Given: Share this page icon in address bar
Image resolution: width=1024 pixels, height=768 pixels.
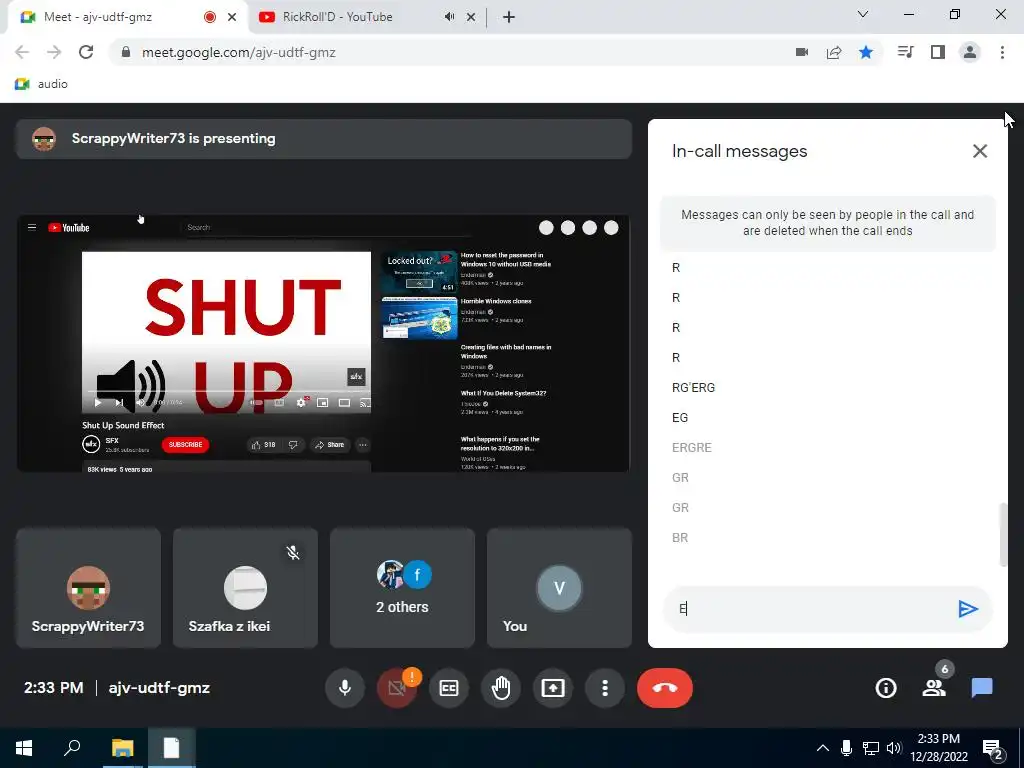Looking at the screenshot, I should [834, 52].
